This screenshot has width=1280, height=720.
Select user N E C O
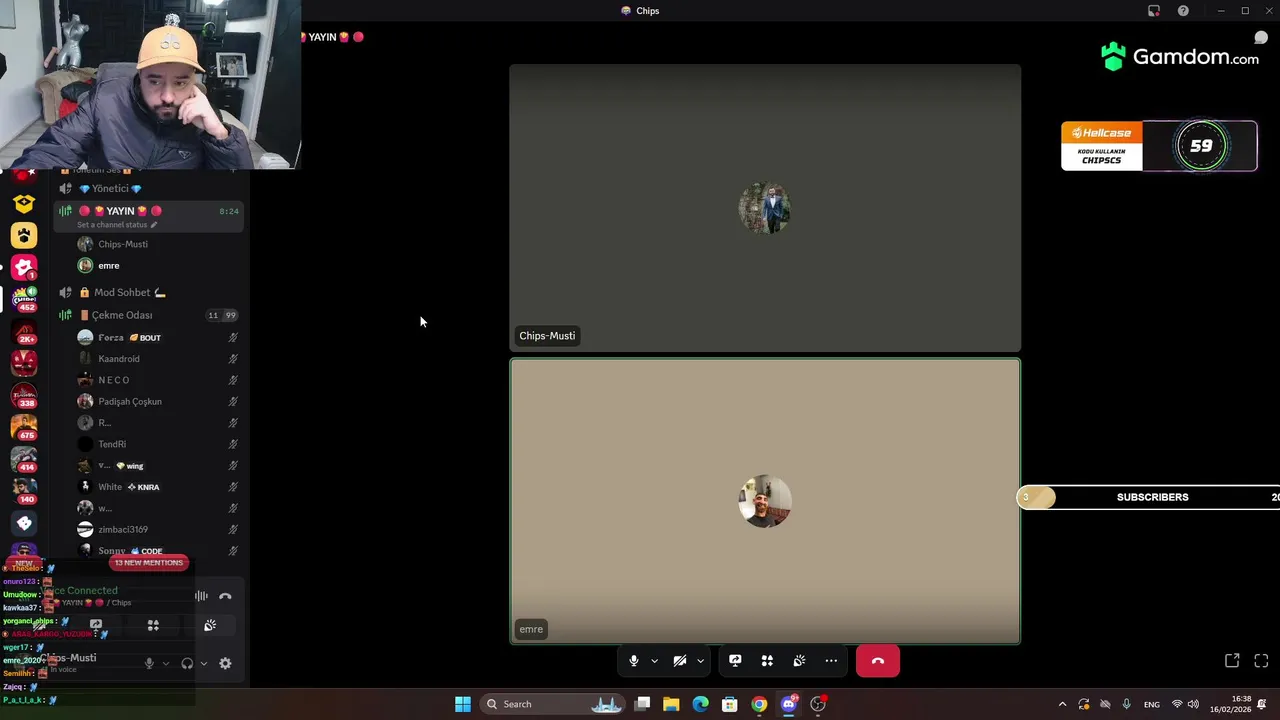[160, 380]
